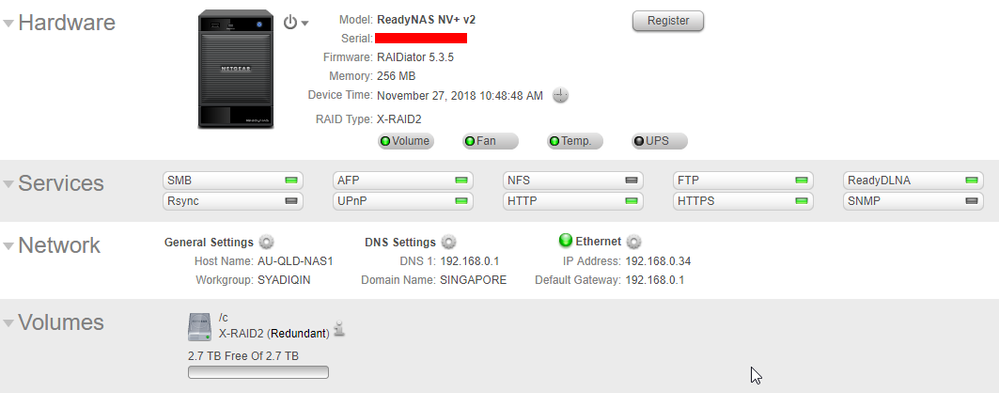Viewport: 999px width, 393px height.
Task: Open the Fan status indicator
Action: click(491, 141)
